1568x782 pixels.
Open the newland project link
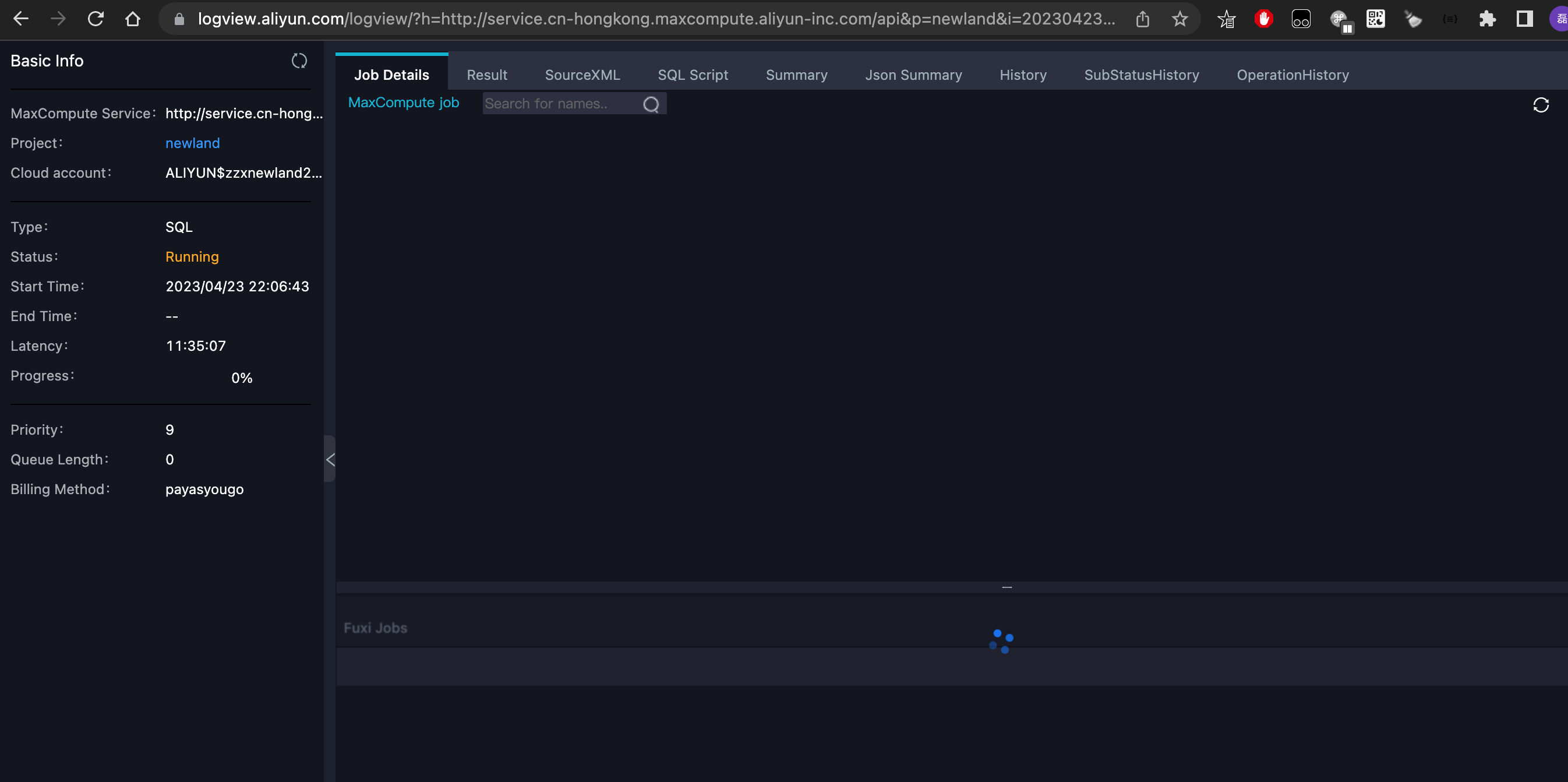pos(192,143)
